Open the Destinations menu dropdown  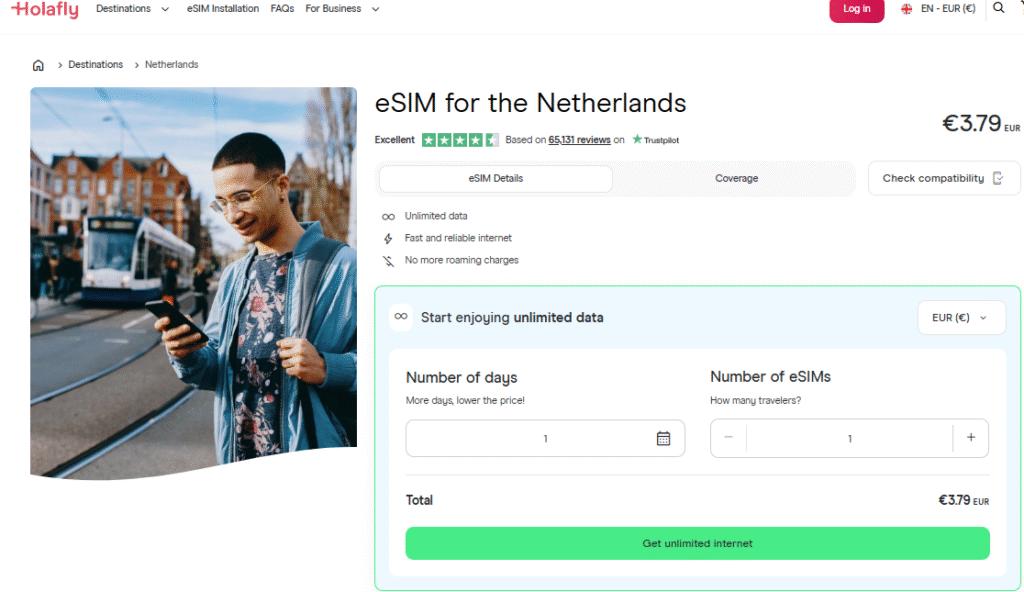point(132,8)
